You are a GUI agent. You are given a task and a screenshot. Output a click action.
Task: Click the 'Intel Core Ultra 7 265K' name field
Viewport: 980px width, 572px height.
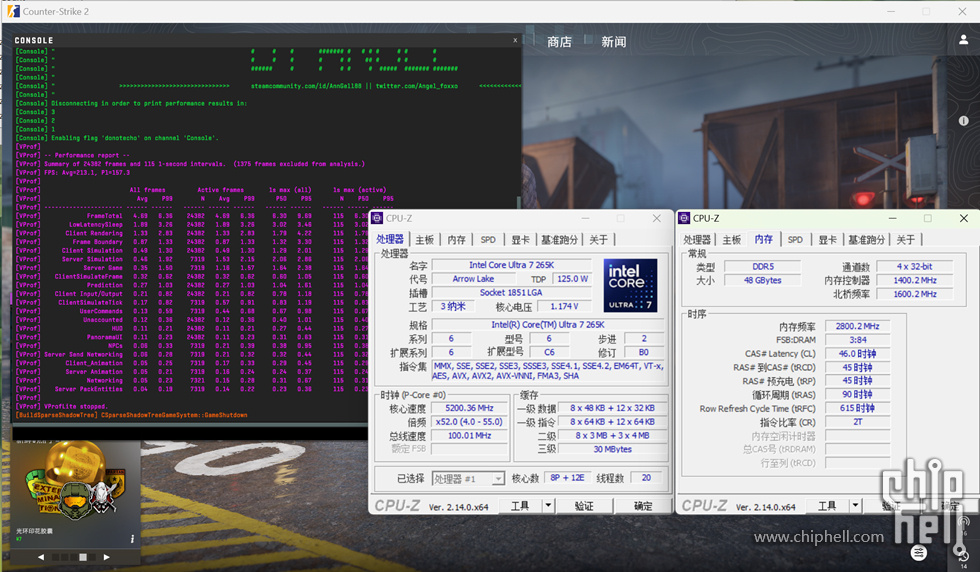[511, 265]
